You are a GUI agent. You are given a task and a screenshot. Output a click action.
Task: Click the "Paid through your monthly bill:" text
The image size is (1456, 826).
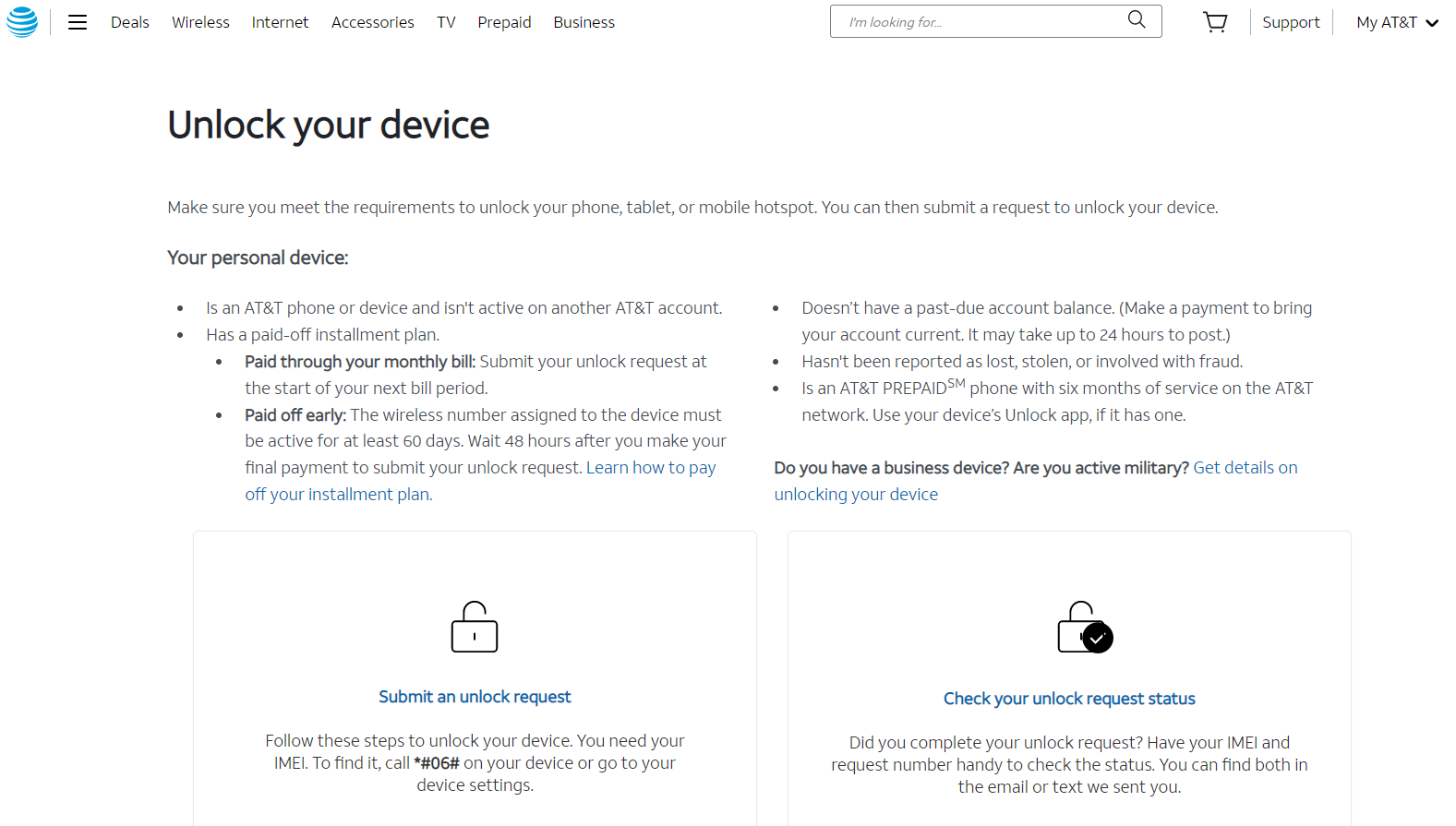tap(360, 362)
